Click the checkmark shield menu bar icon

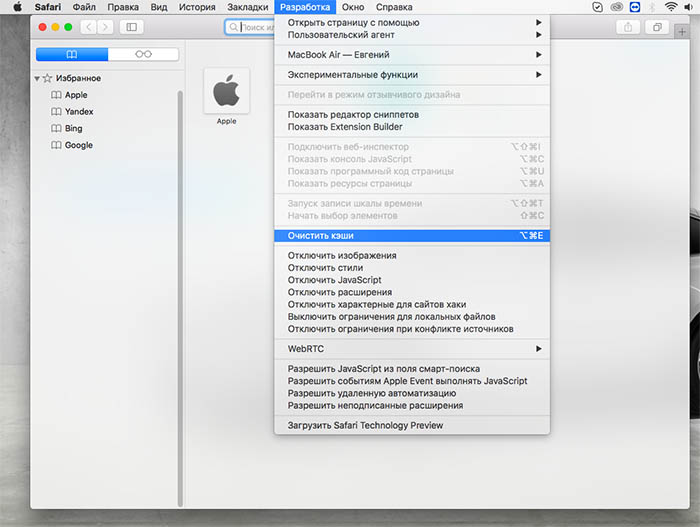tap(597, 7)
